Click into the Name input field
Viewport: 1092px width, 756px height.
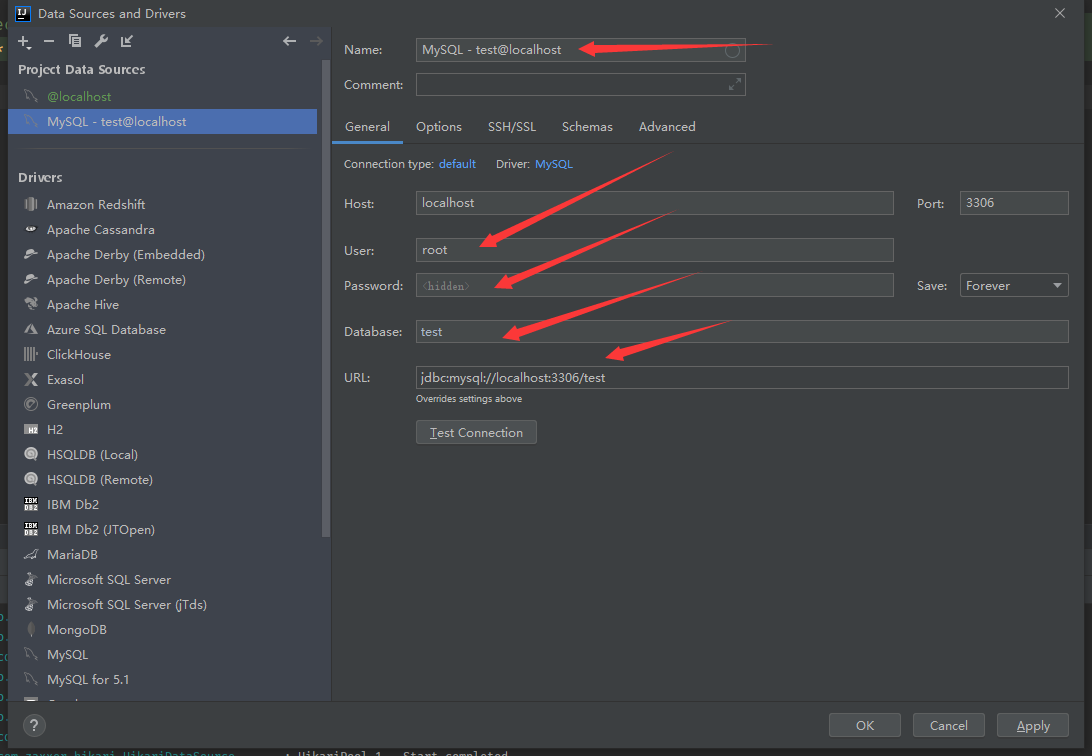(581, 50)
